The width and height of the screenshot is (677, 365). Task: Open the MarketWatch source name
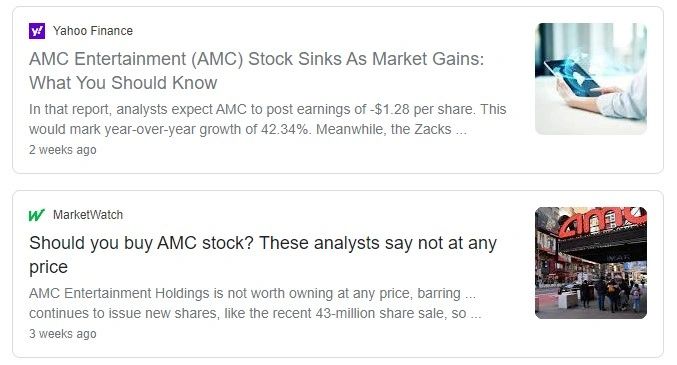click(x=88, y=215)
